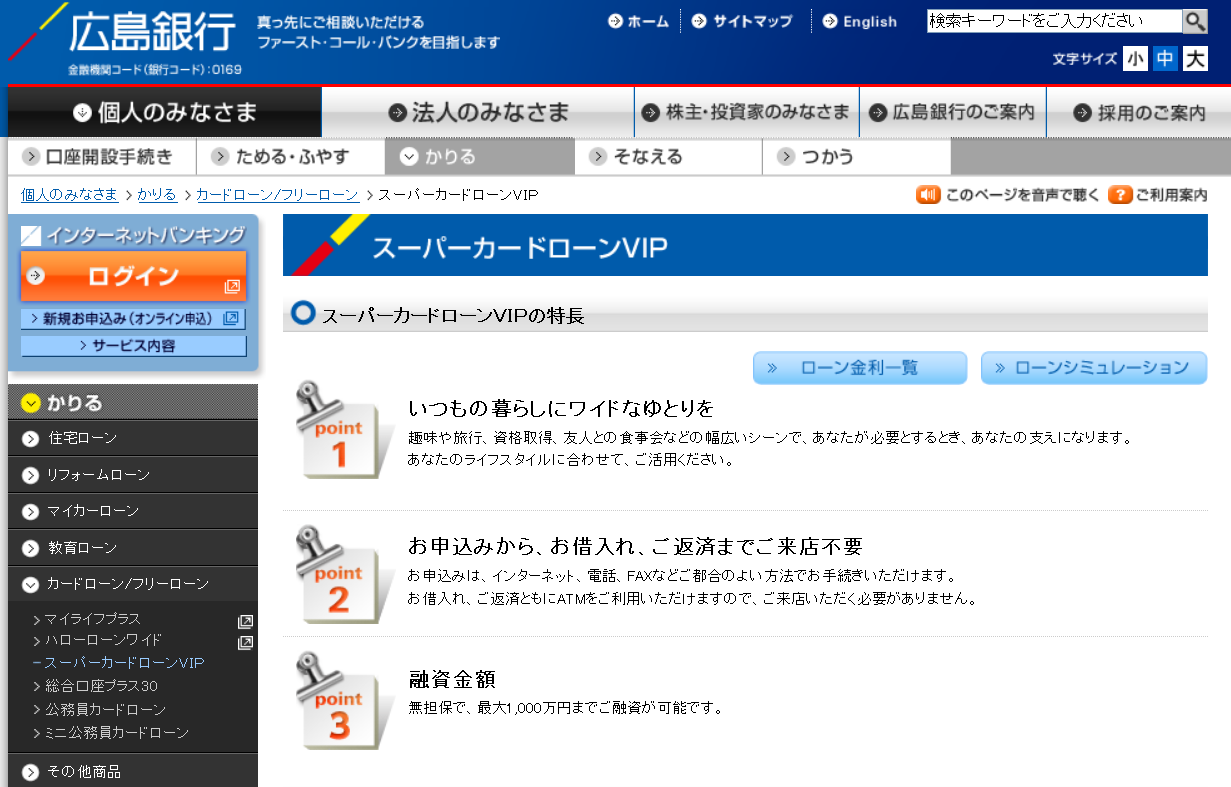Click heading いつもの暮らしにワイドなゆとりを
The height and width of the screenshot is (787, 1231).
561,408
